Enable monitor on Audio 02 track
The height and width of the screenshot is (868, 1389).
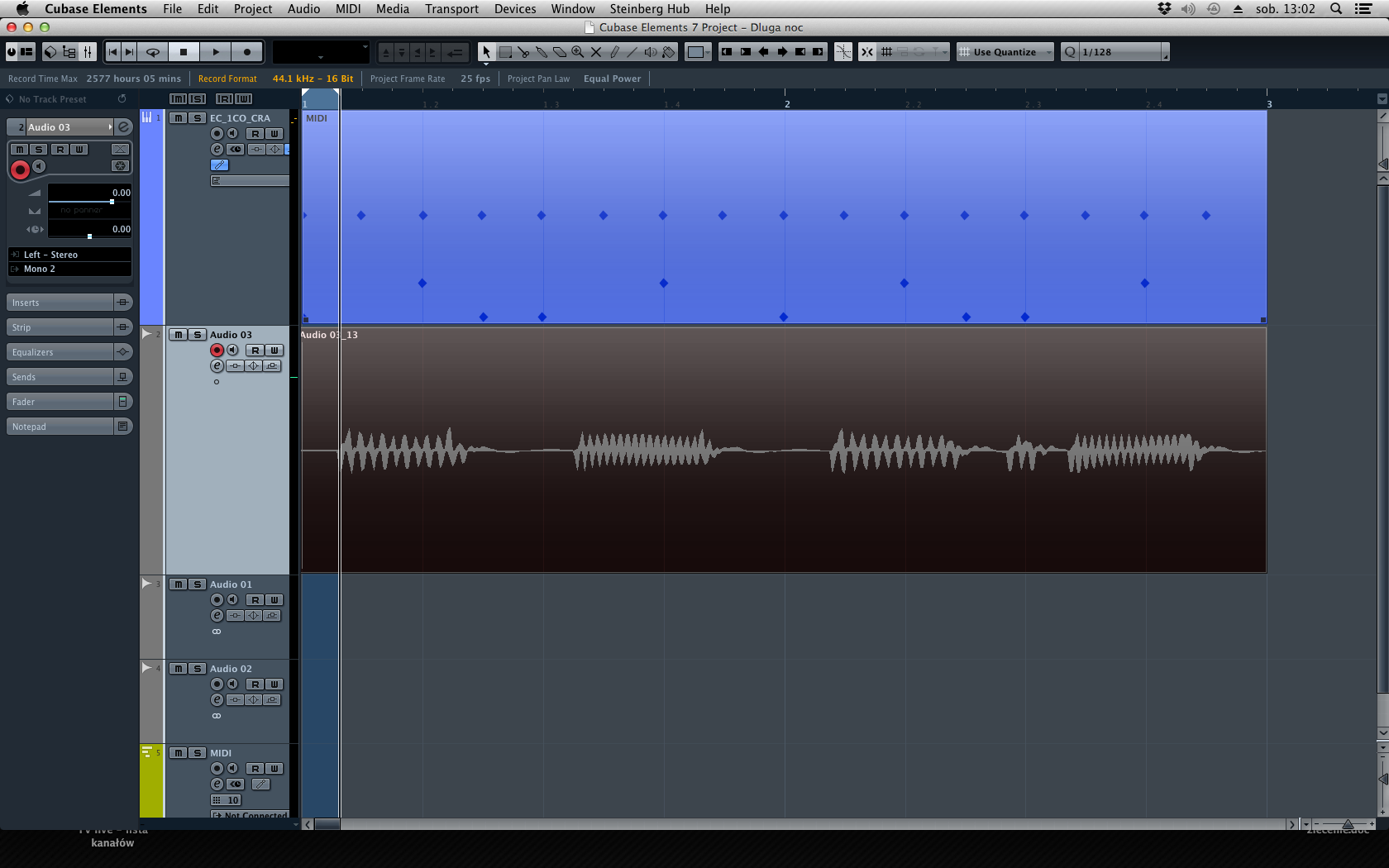click(x=232, y=684)
